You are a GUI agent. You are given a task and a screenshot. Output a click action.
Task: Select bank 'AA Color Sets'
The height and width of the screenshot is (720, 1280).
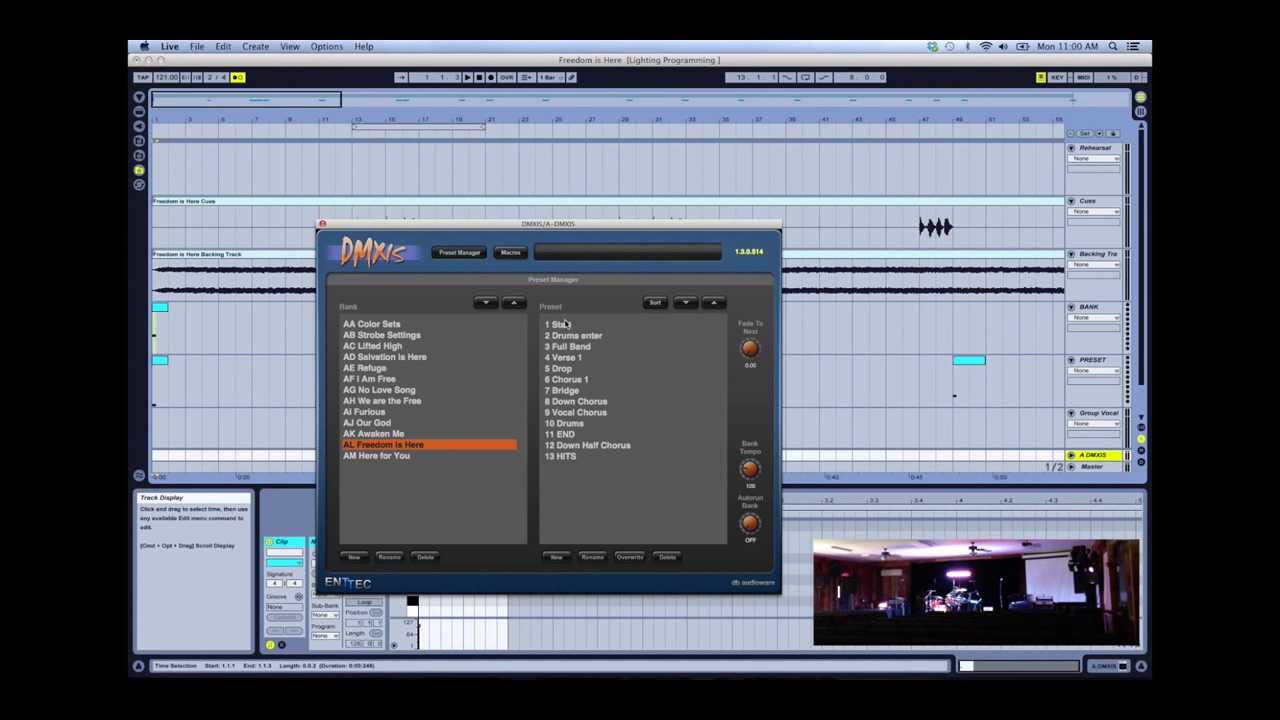(371, 324)
